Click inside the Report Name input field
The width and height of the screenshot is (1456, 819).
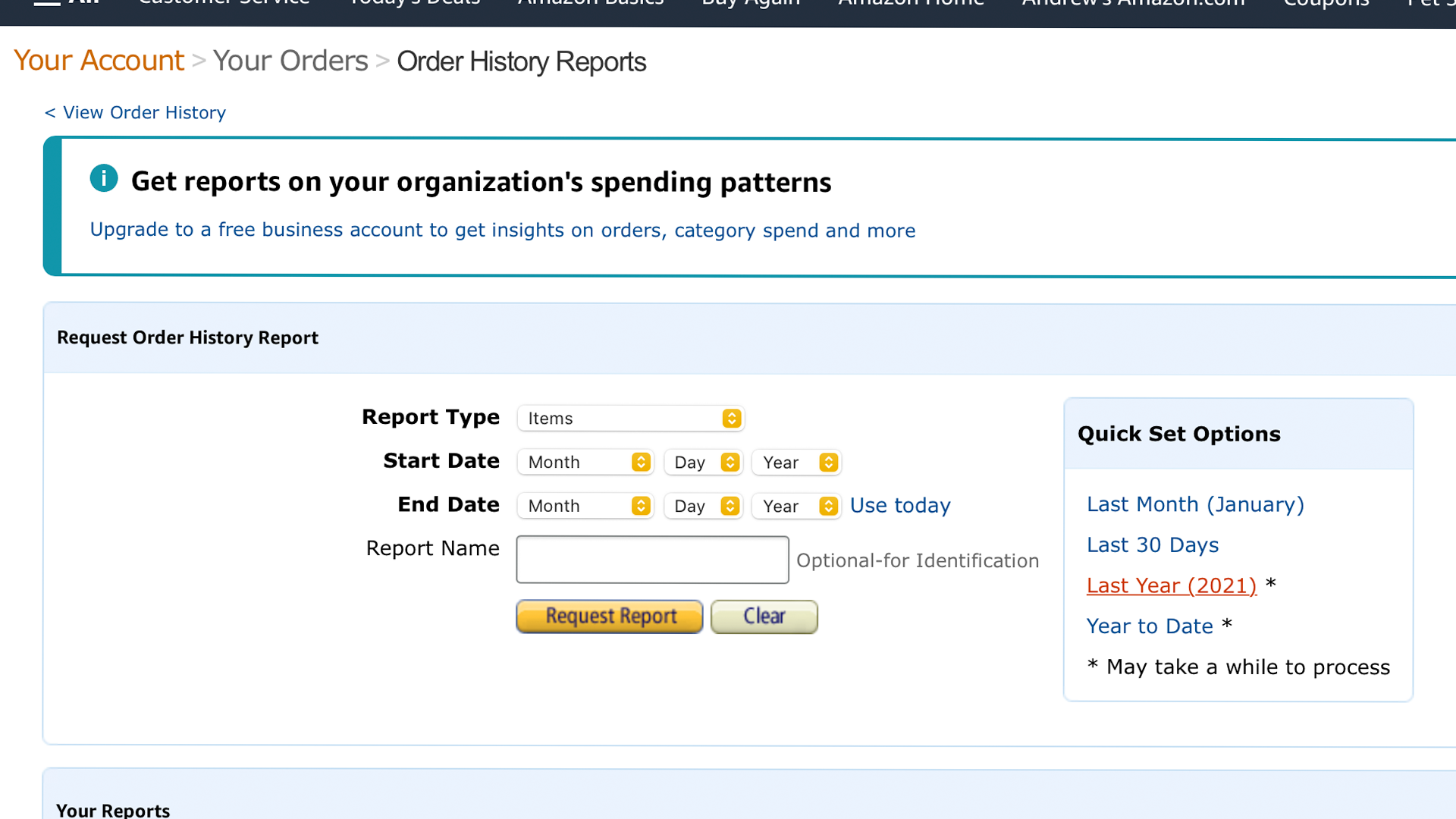[652, 560]
